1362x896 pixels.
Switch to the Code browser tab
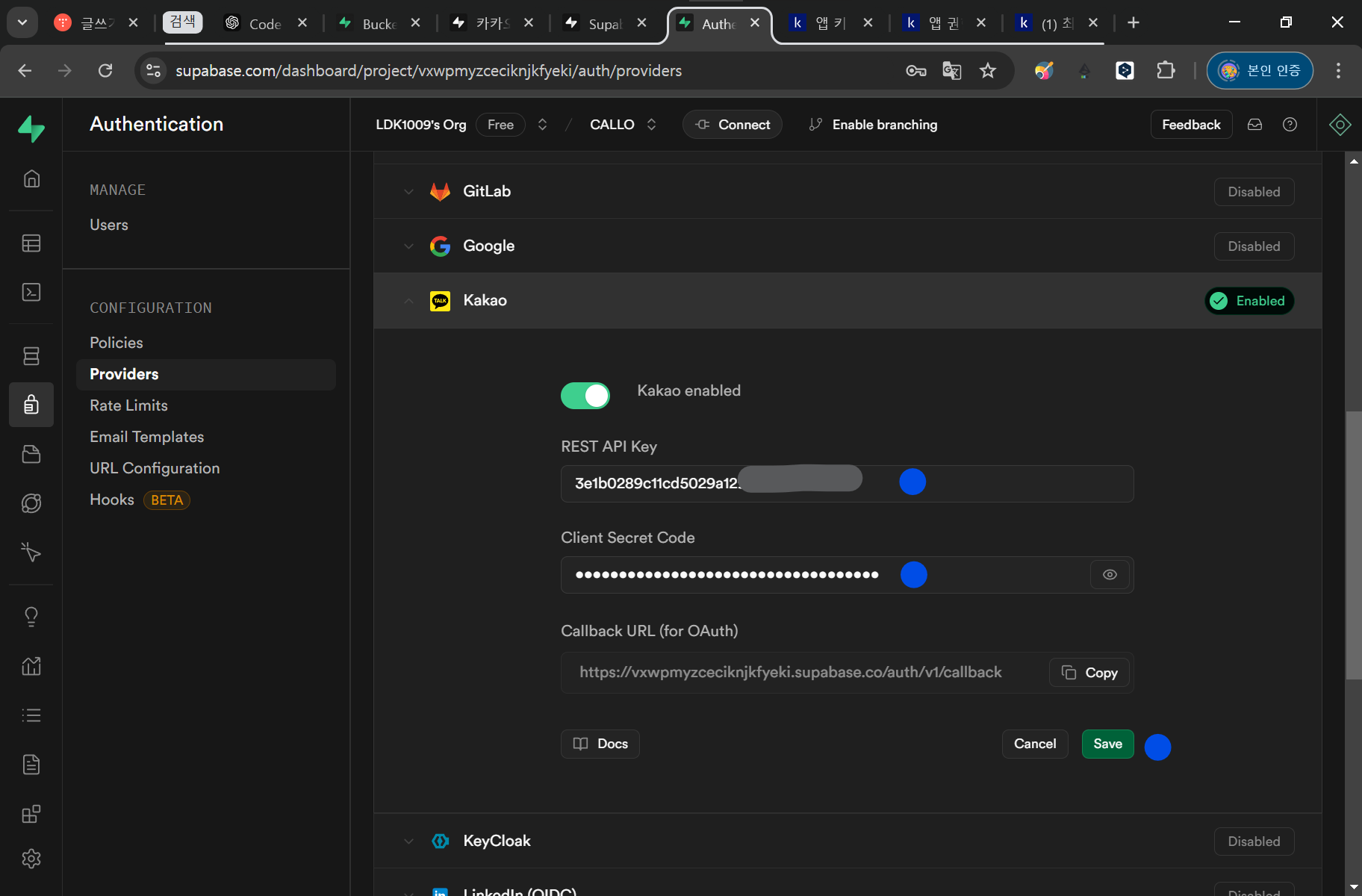coord(265,23)
